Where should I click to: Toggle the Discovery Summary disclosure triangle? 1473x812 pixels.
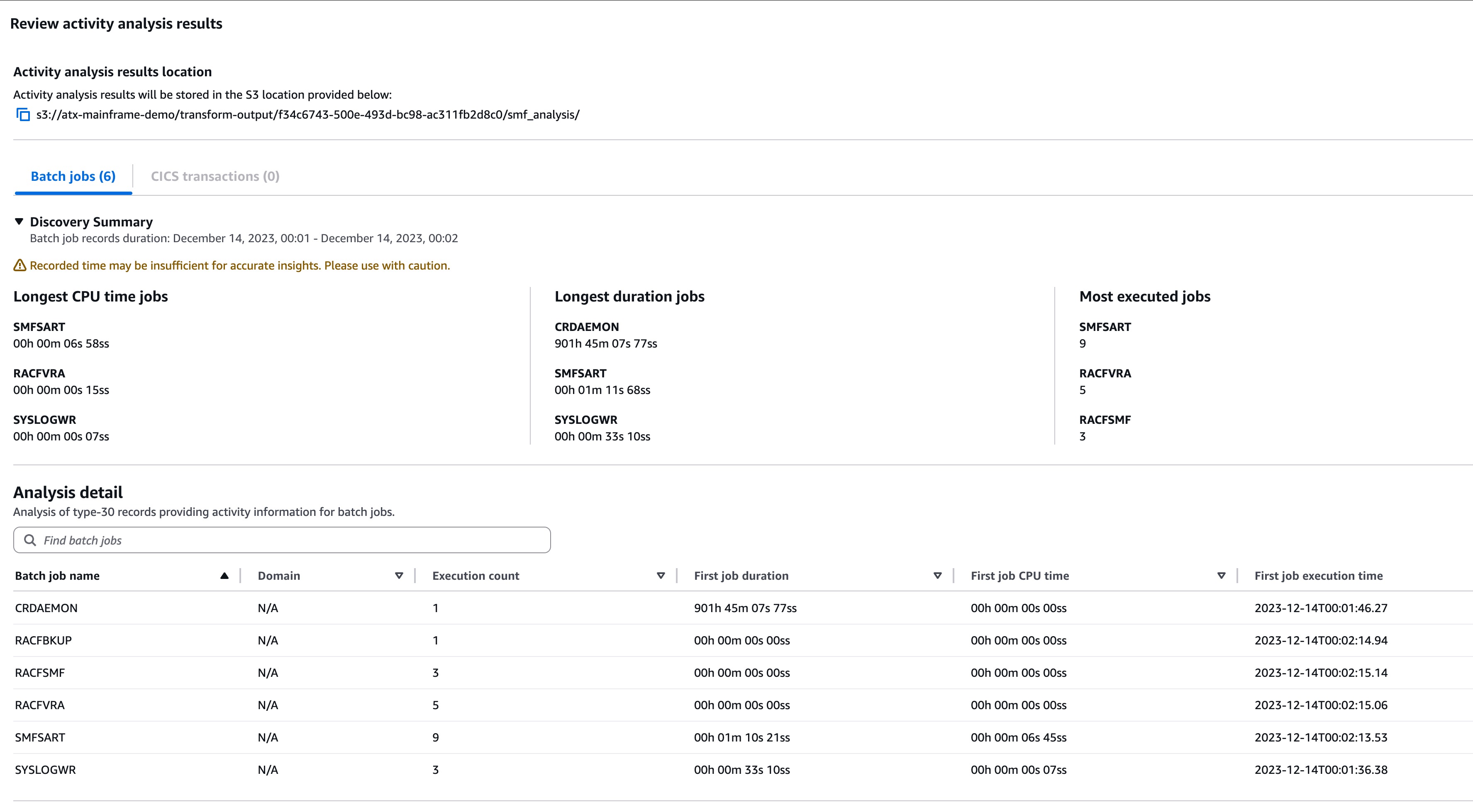tap(19, 222)
